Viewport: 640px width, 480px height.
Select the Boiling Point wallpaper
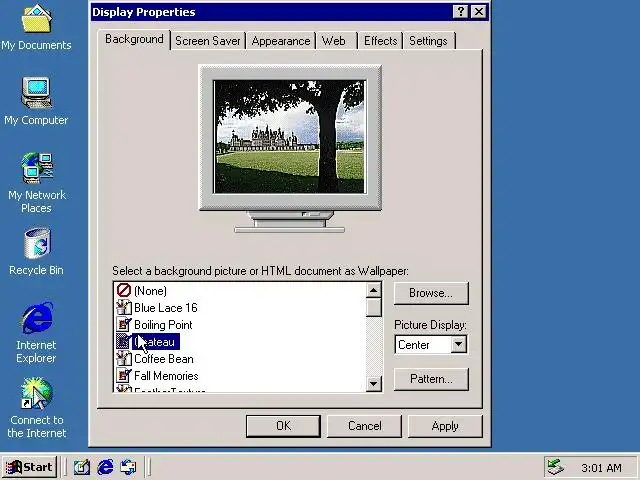(x=163, y=325)
